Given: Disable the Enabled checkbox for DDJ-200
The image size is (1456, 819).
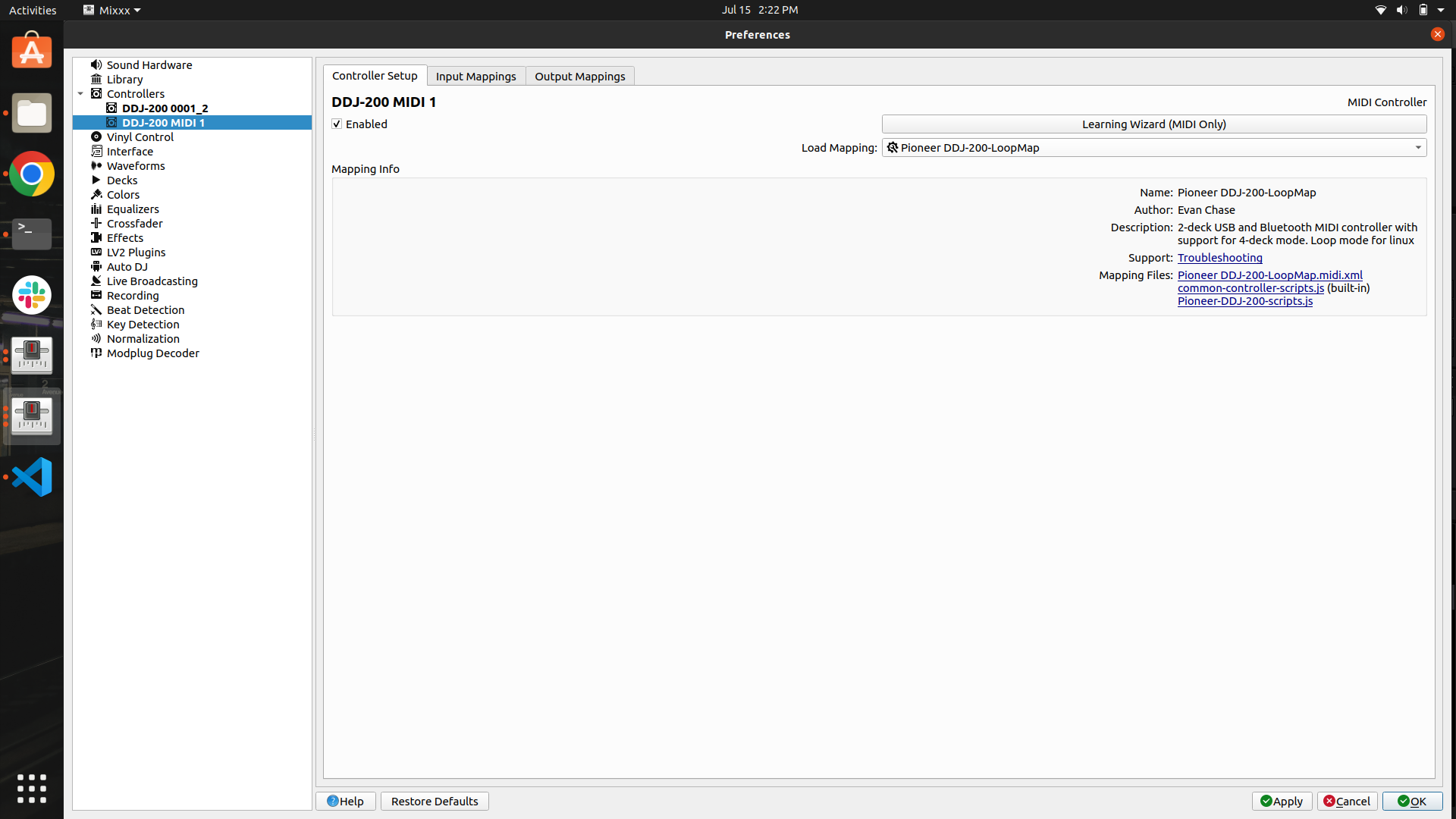Looking at the screenshot, I should pos(337,124).
